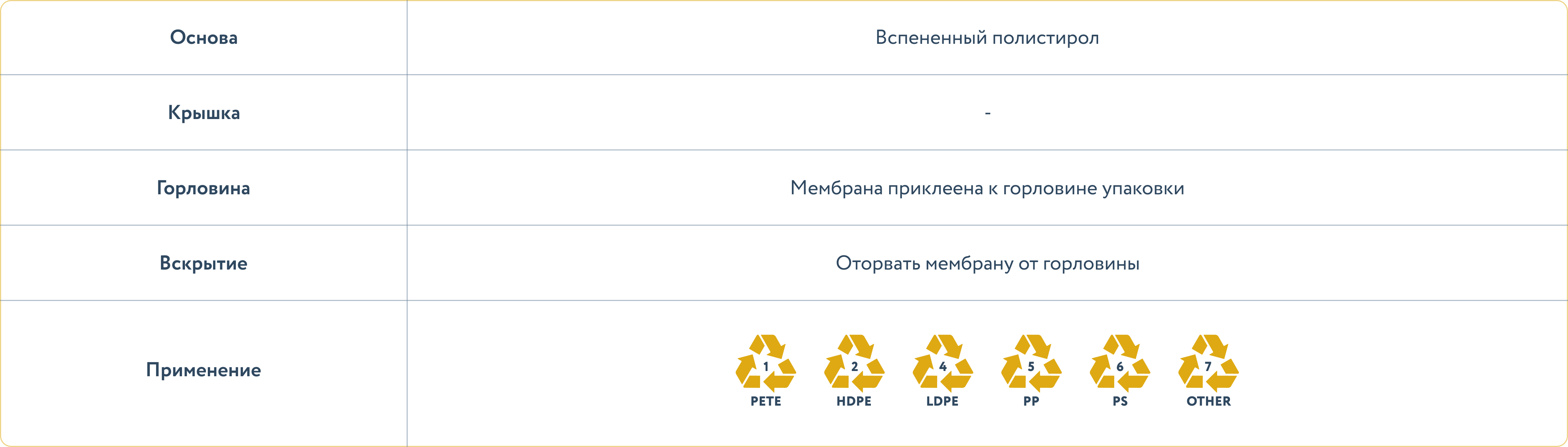This screenshot has height=447, width=1568.
Task: Click the Применение row header
Action: (x=203, y=370)
